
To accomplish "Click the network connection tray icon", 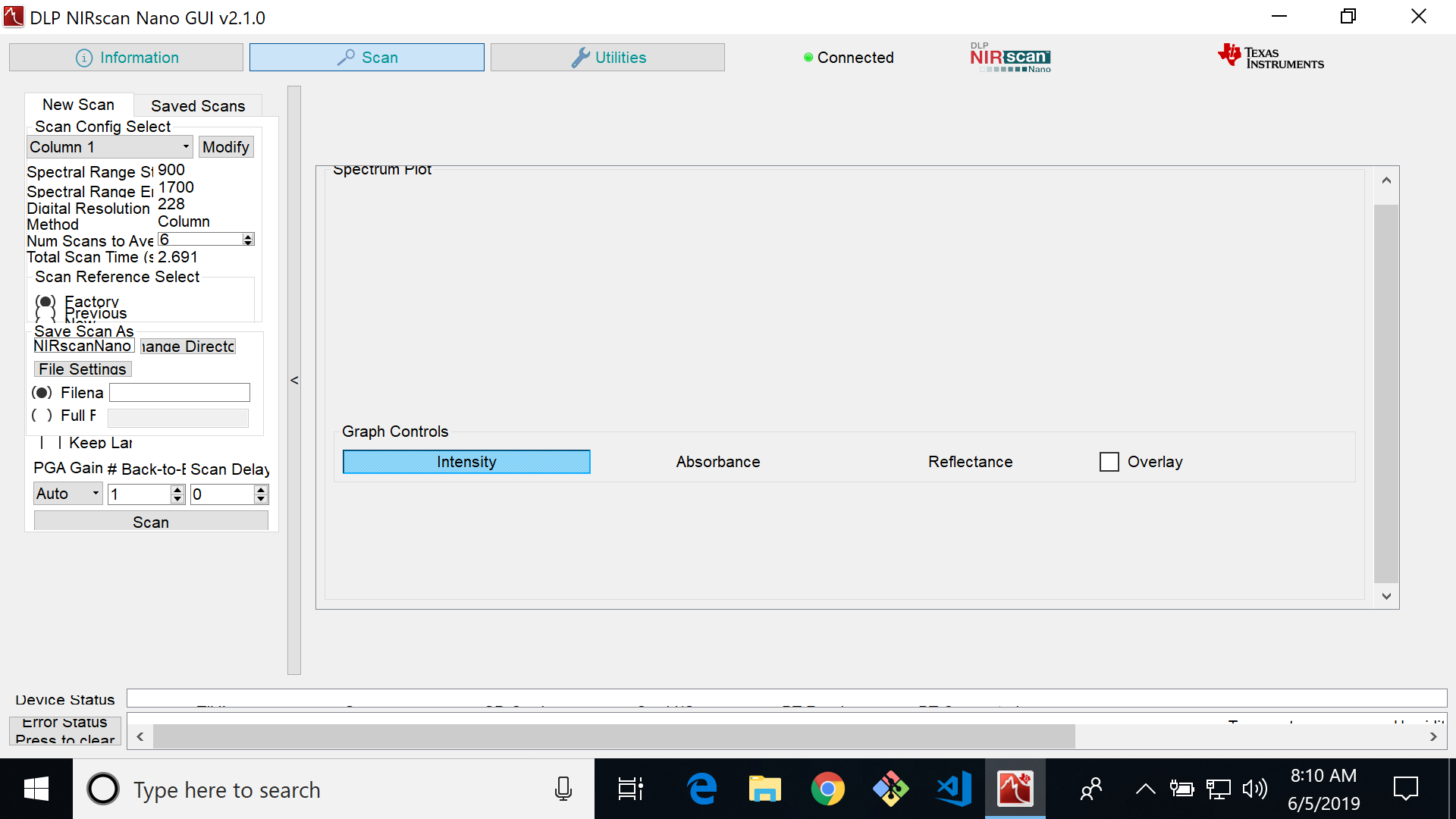I will click(x=1218, y=789).
